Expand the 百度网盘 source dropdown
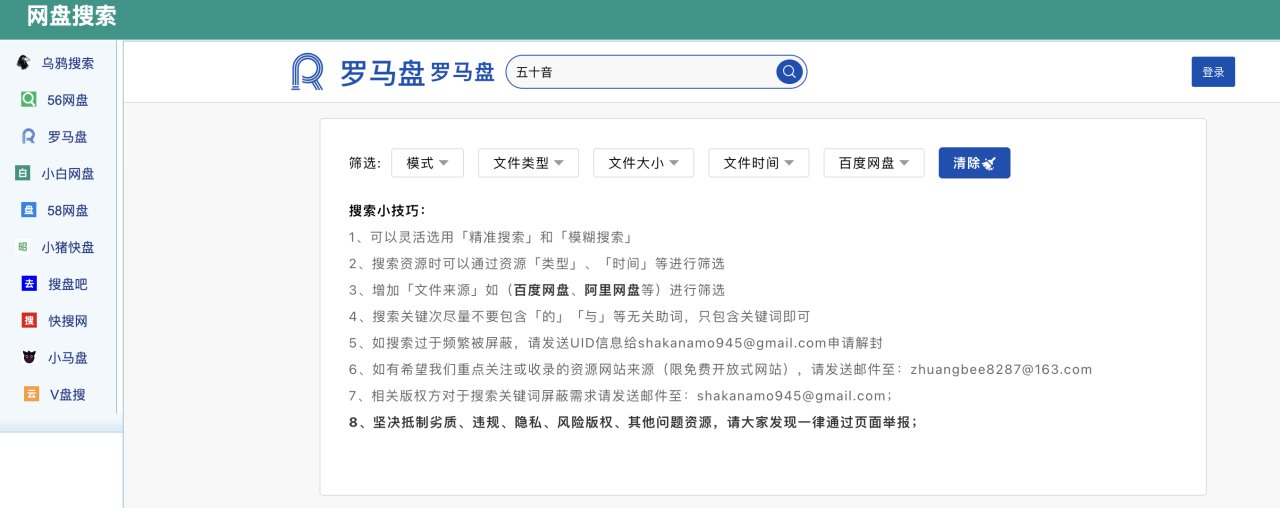 [x=874, y=163]
